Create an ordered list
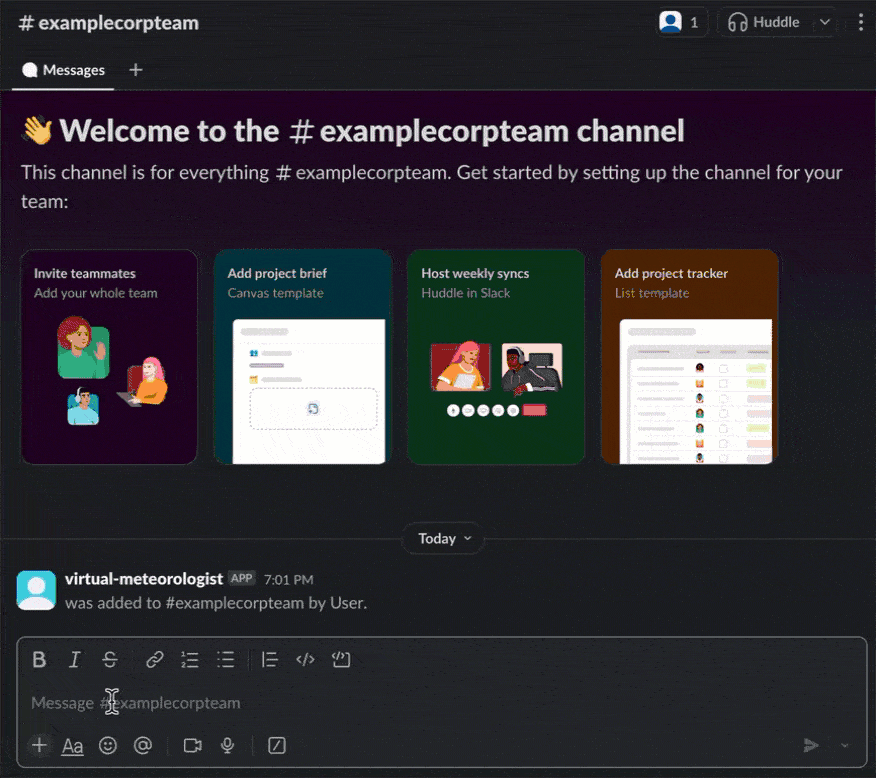The image size is (876, 778). point(190,659)
